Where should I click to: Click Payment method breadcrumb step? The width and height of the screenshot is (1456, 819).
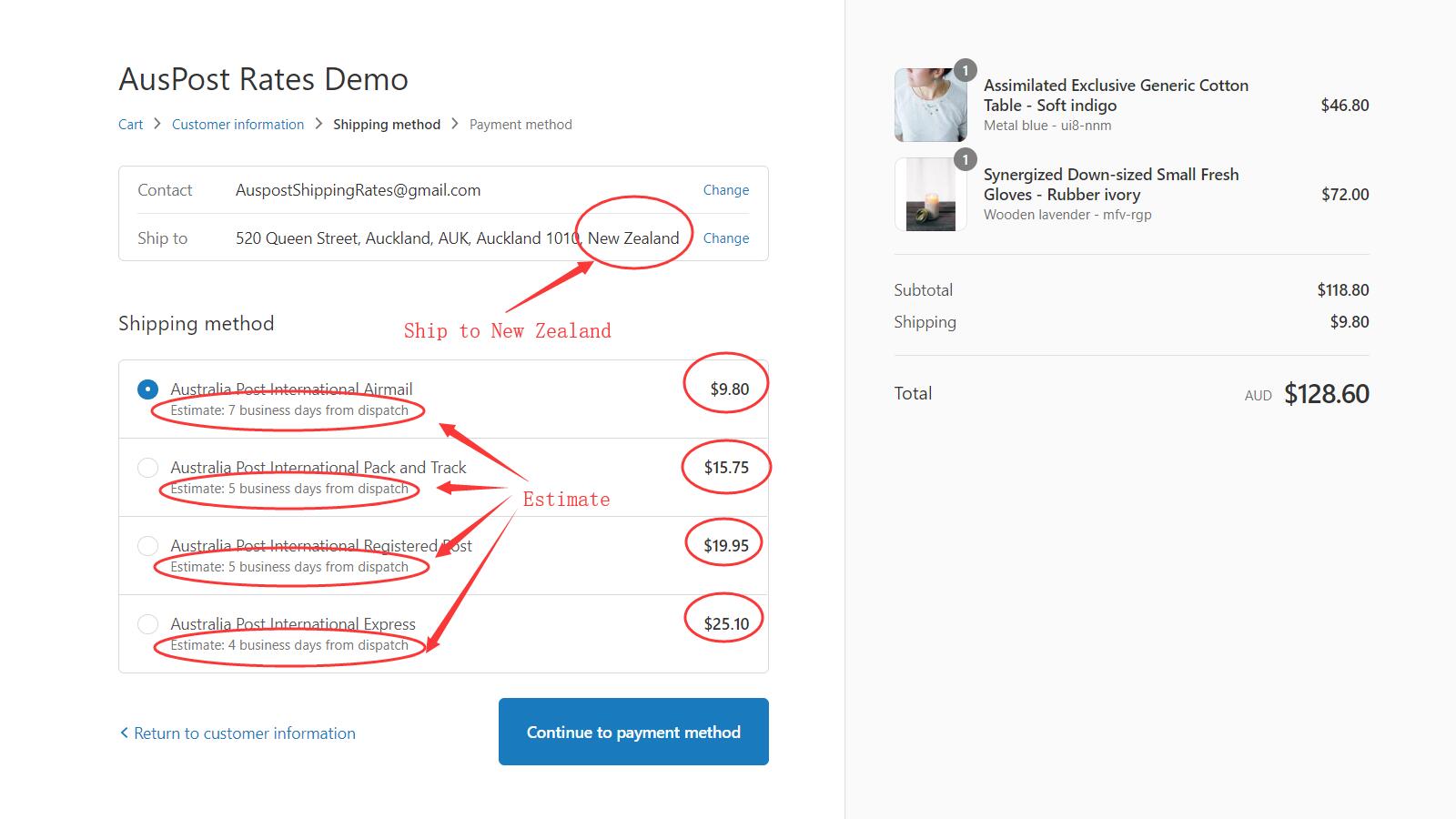click(521, 125)
